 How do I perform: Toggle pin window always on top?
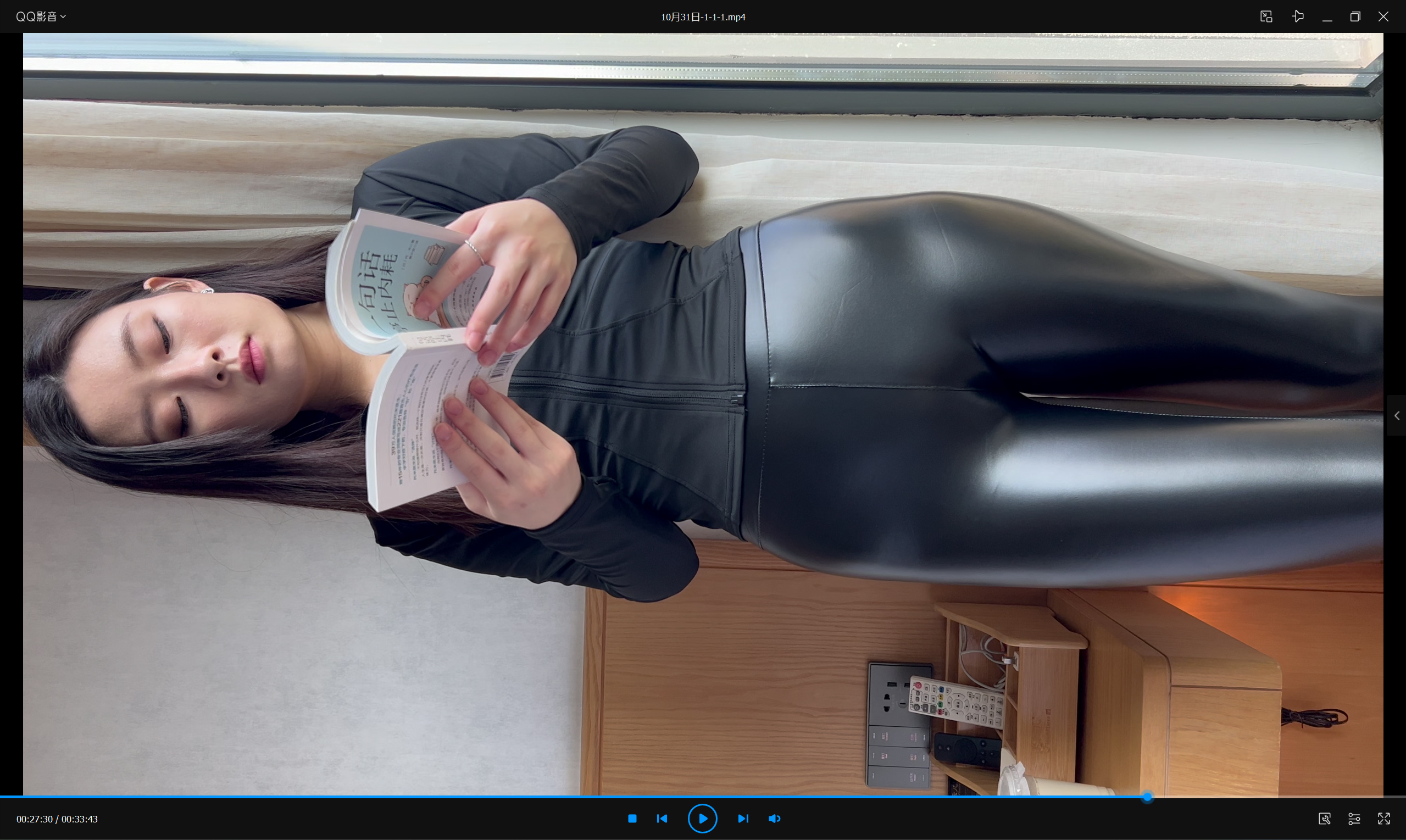(1298, 16)
